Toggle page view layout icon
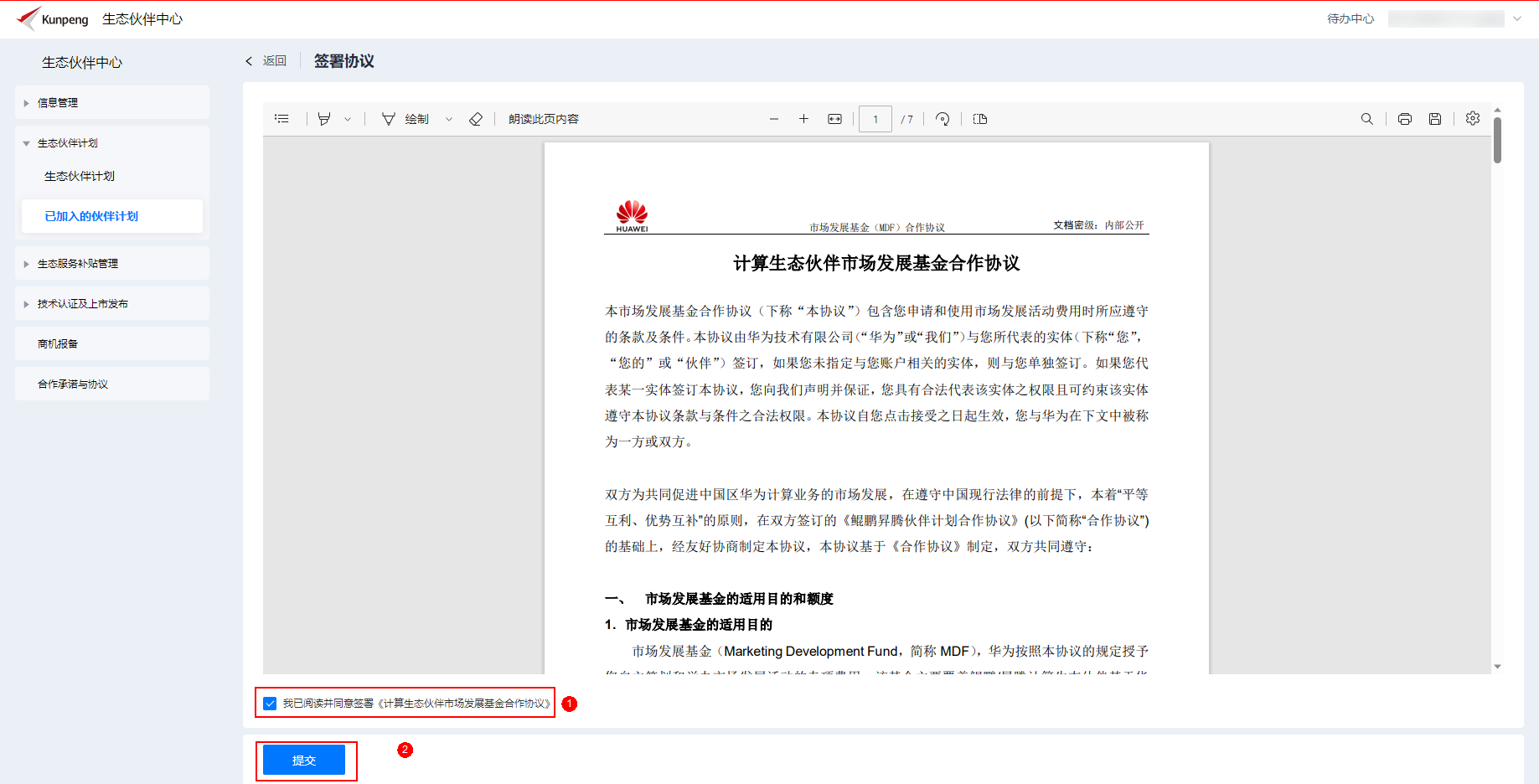 [x=980, y=119]
